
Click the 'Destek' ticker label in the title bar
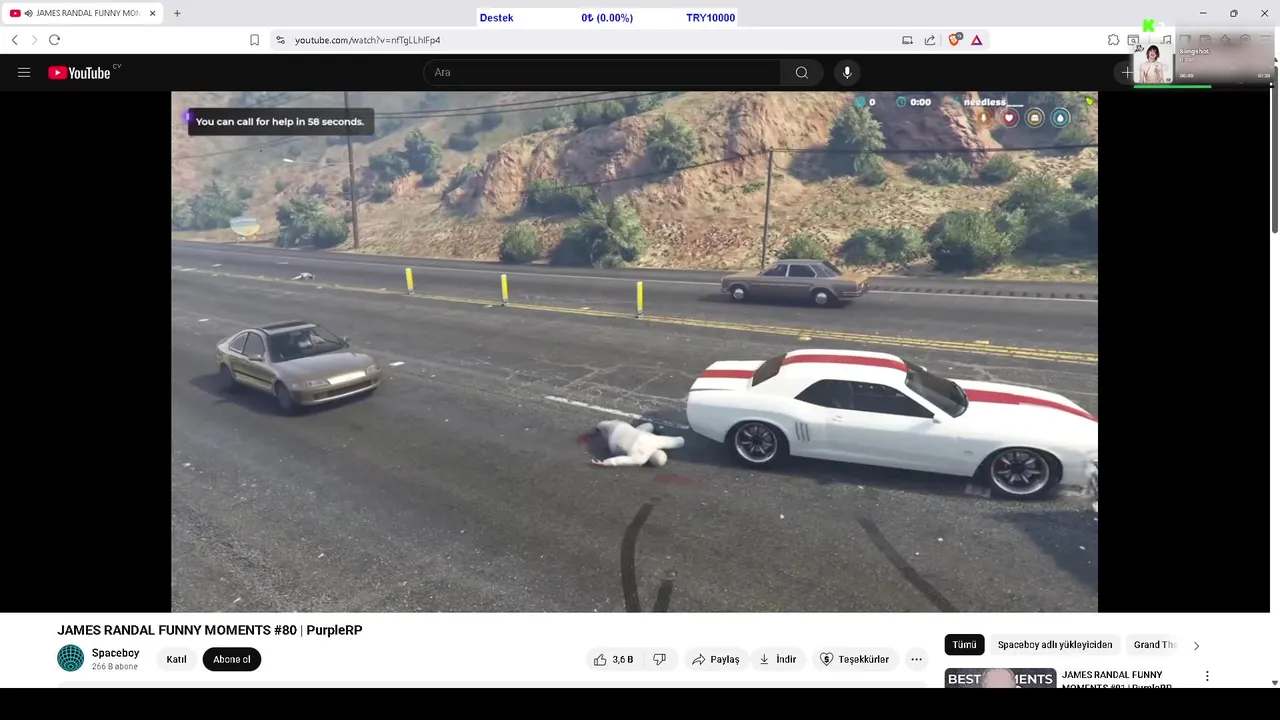[x=496, y=18]
